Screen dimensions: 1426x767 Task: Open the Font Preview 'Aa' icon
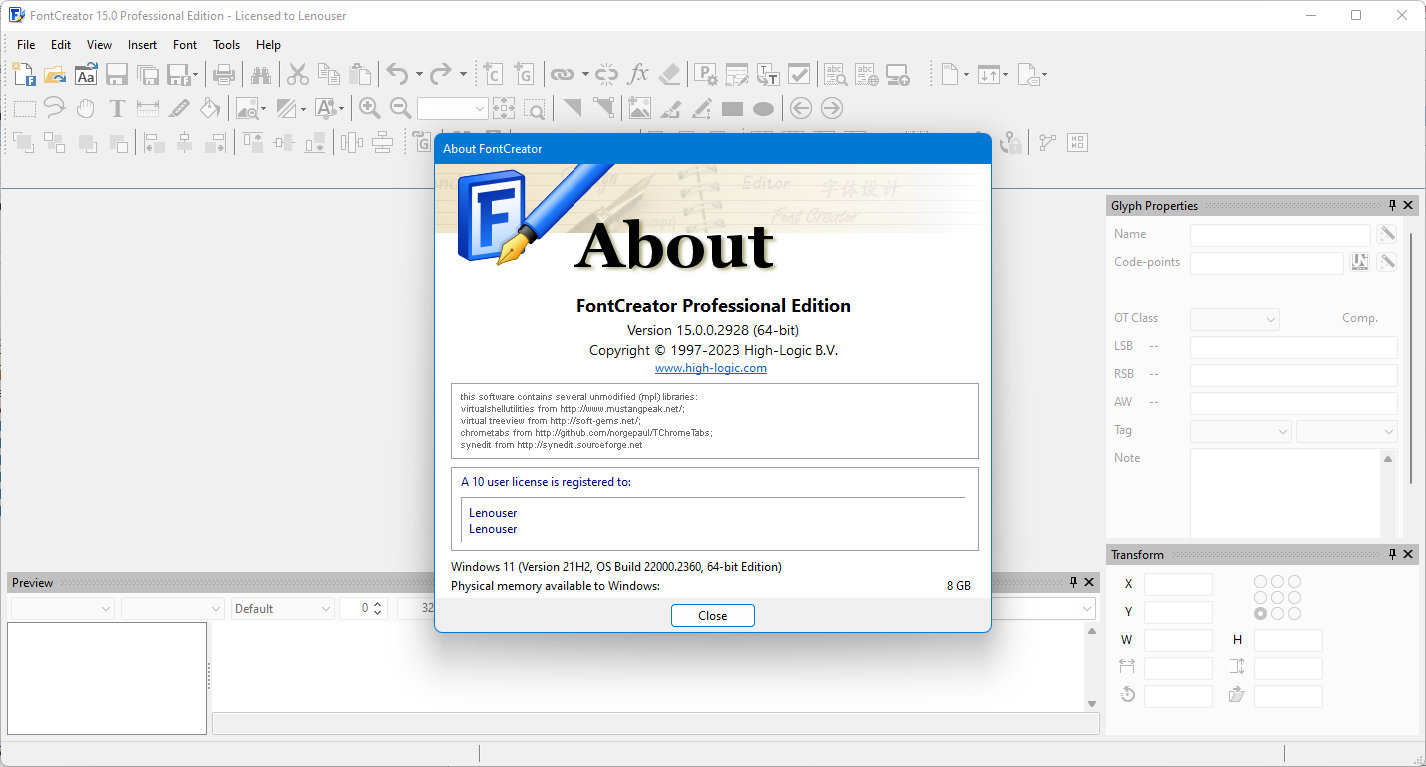point(86,75)
